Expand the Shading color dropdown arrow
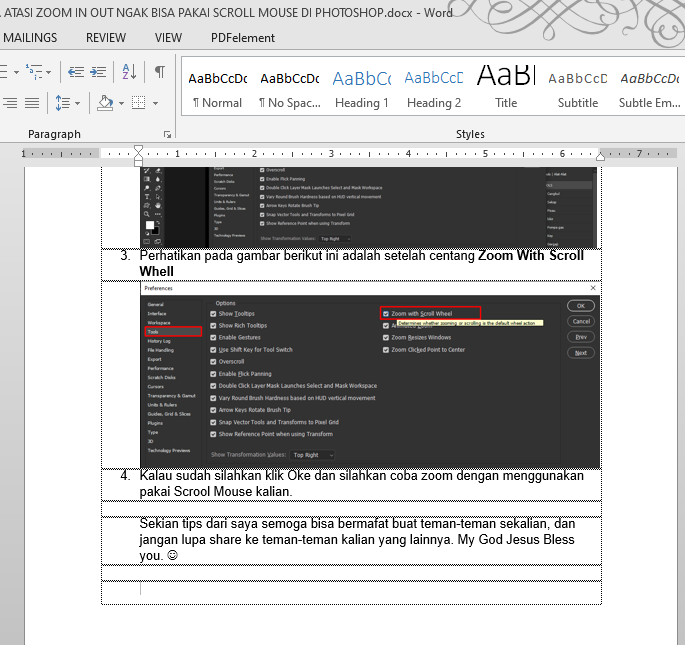Viewport: 685px width, 645px height. (121, 104)
